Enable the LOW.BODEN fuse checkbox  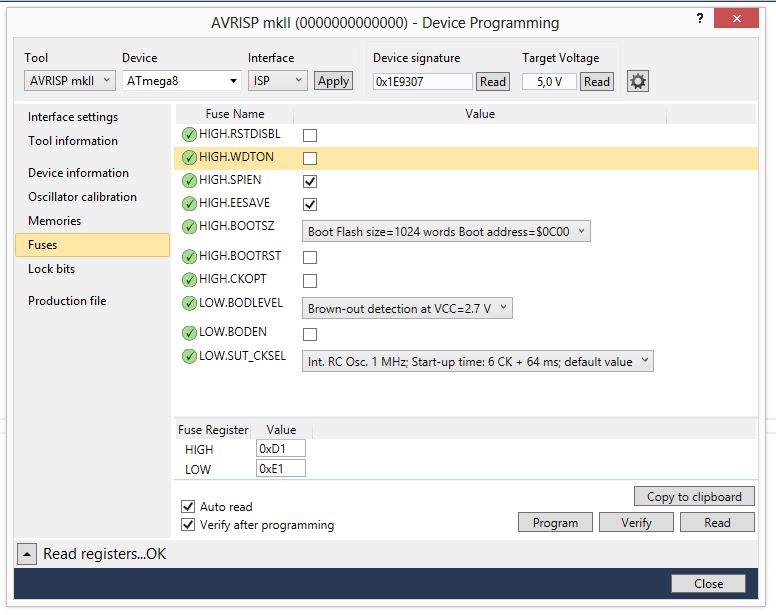coord(310,334)
